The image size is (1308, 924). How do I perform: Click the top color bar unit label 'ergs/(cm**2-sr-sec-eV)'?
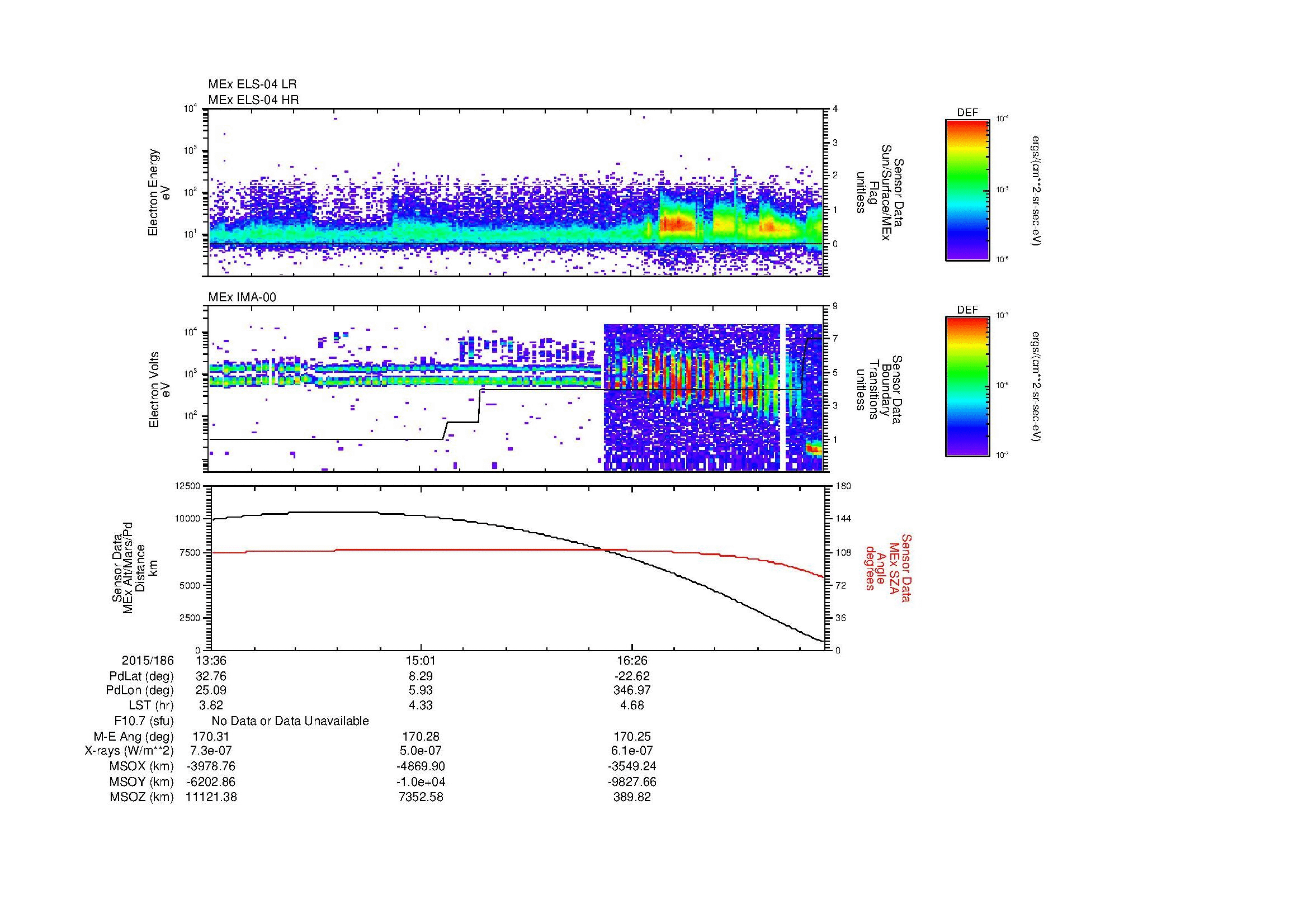(x=1036, y=191)
